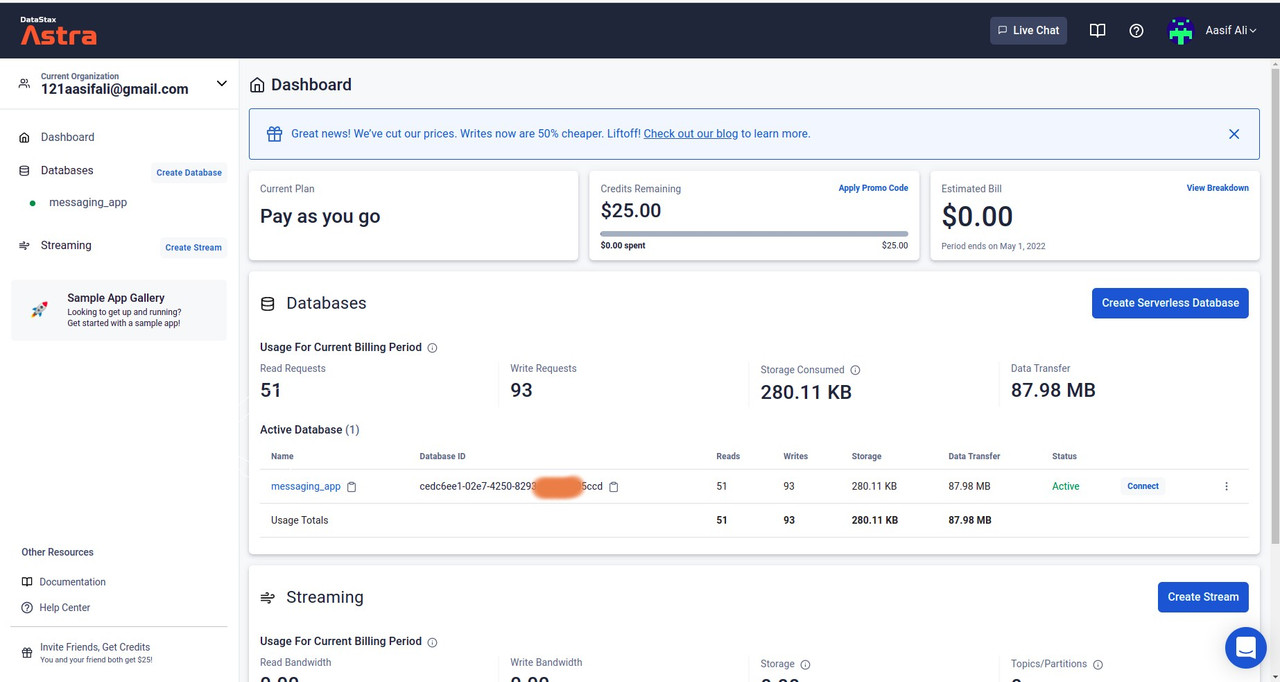Click the gift icon beside Invite Friends
The width and height of the screenshot is (1280, 682).
(x=27, y=653)
